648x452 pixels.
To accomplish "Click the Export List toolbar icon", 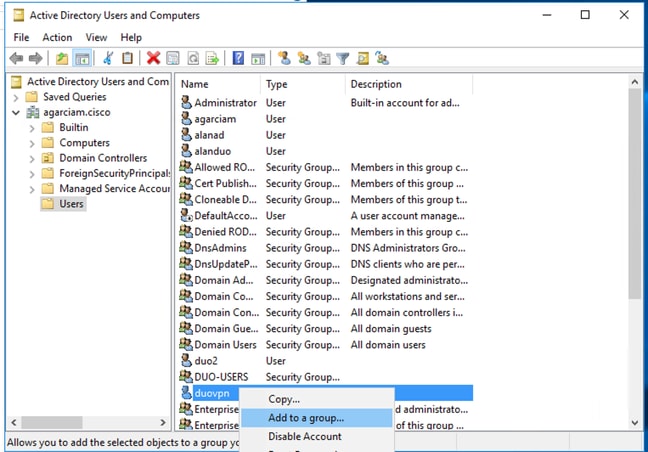I will tap(212, 58).
